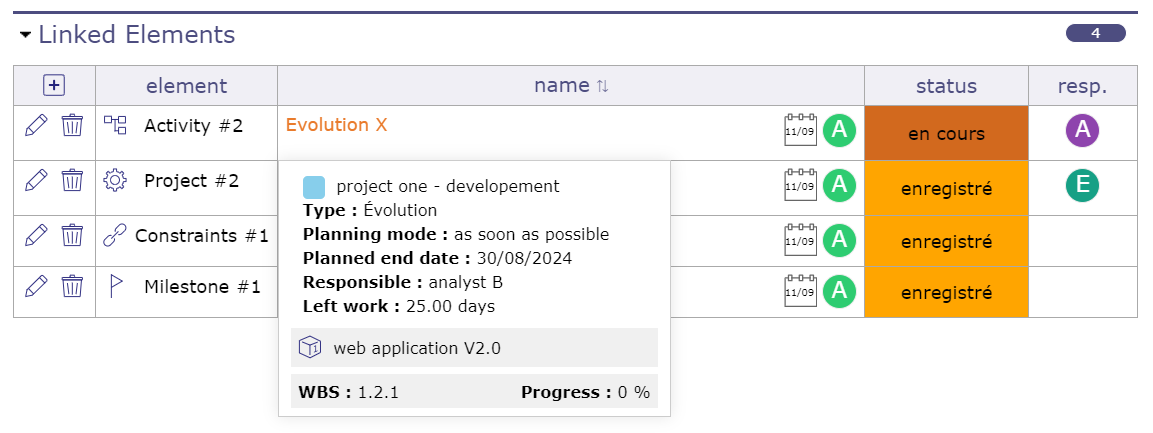Viewport: 1153px width, 433px height.
Task: Click the purple A responsible avatar
Action: 1082,131
